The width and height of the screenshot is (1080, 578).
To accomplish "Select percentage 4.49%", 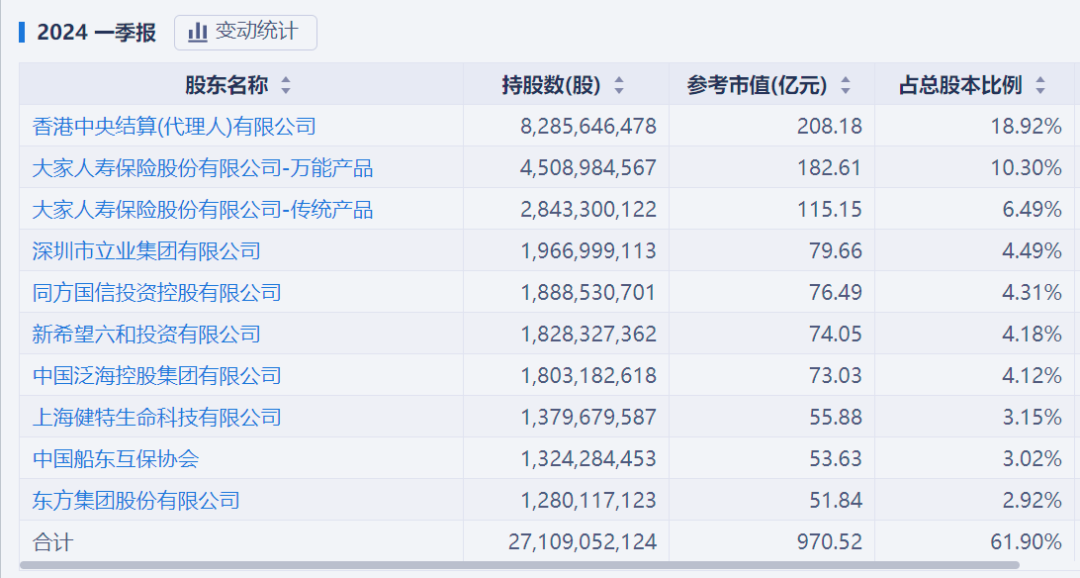I will click(1032, 251).
